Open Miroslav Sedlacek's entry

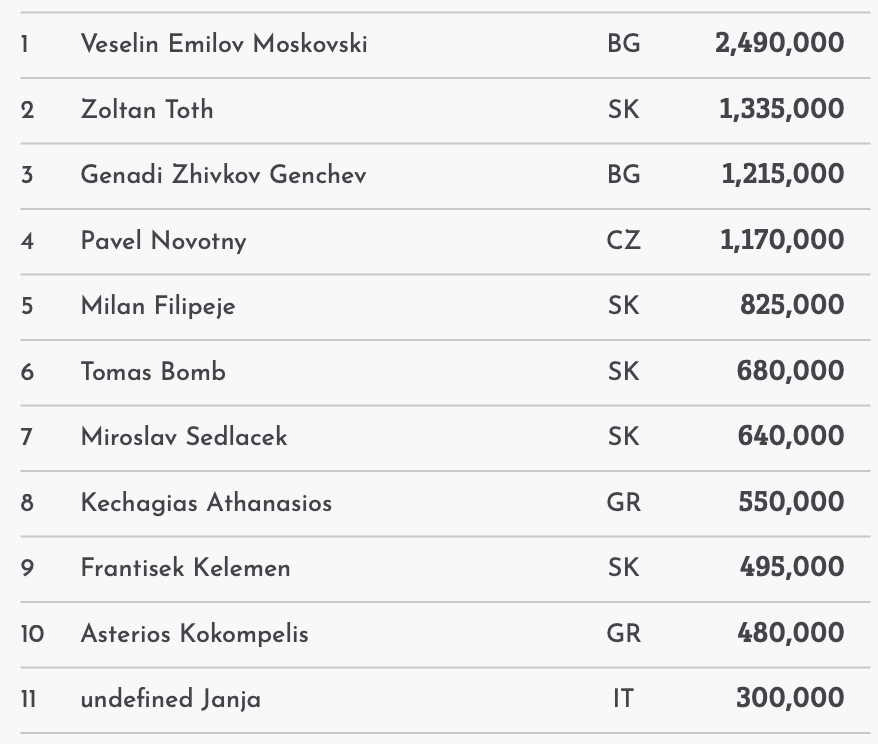(x=184, y=437)
